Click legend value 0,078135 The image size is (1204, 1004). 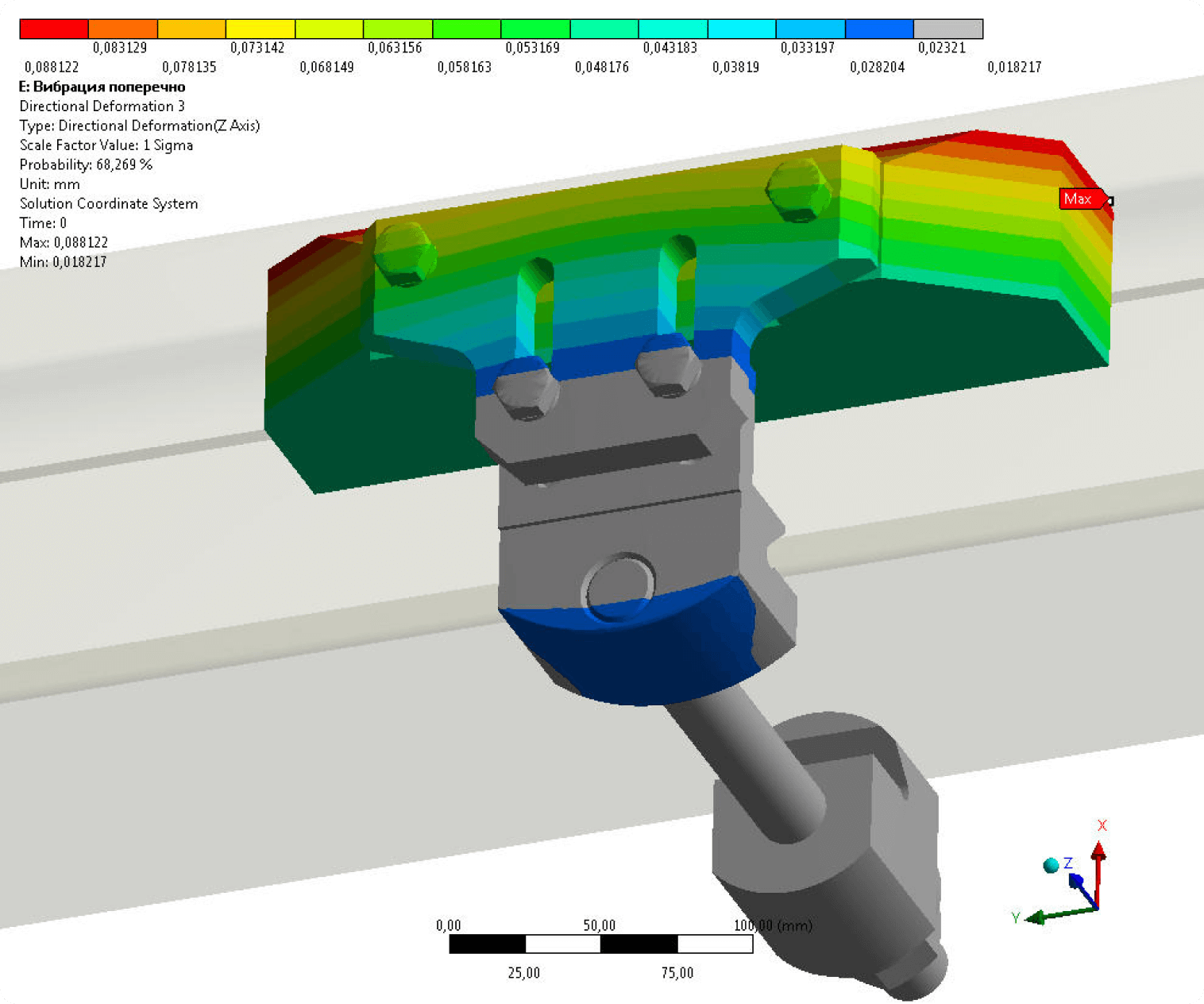point(189,68)
